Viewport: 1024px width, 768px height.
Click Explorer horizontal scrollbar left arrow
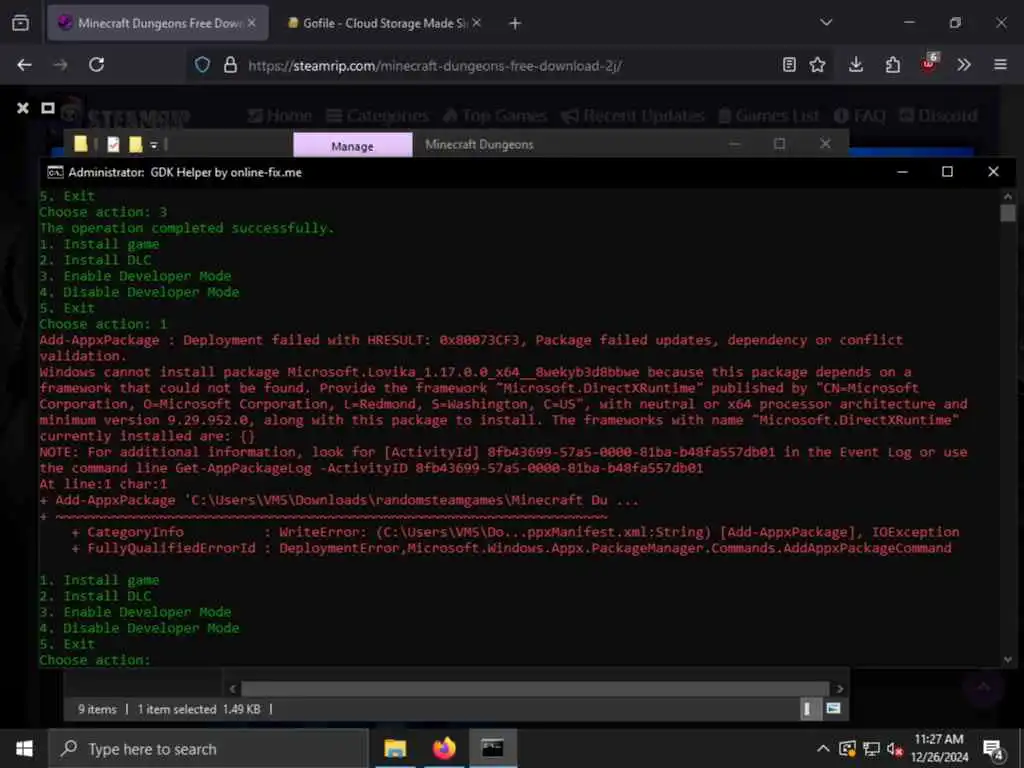(x=232, y=688)
